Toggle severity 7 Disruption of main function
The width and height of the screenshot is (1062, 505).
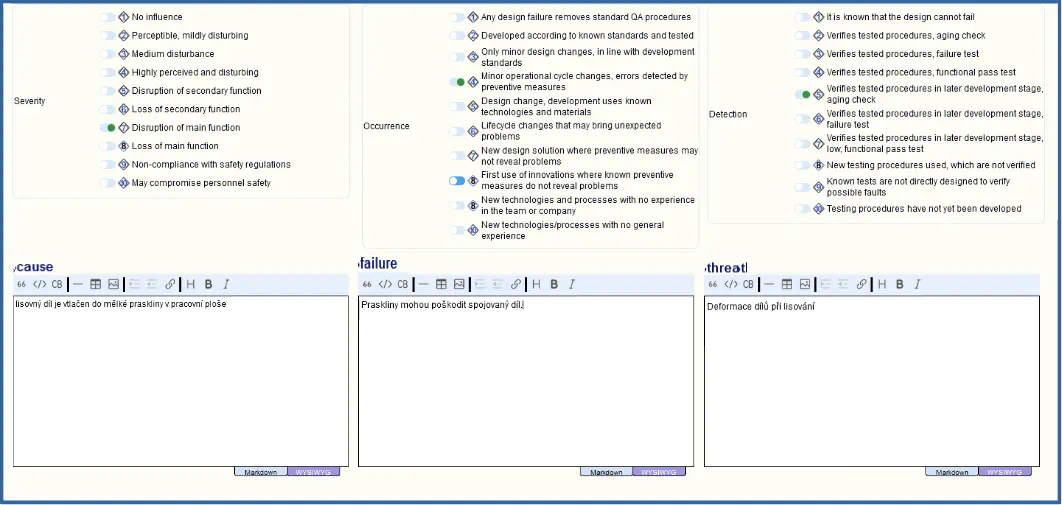(x=108, y=127)
